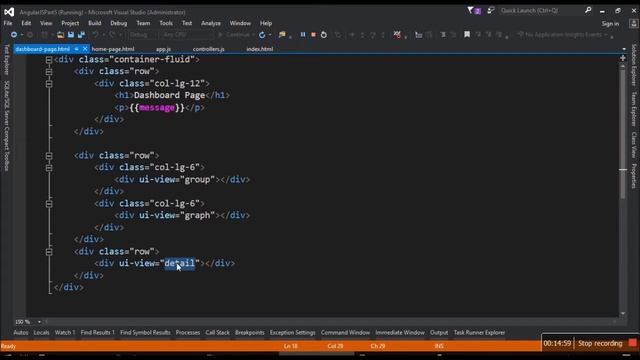Image resolution: width=640 pixels, height=360 pixels.
Task: Click the Undo toolbar icon
Action: pos(96,35)
